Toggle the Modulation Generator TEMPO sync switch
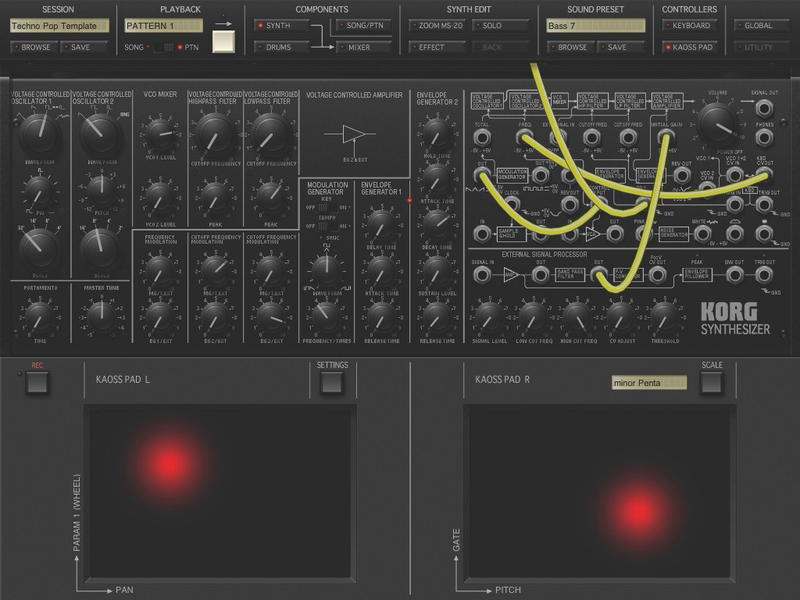This screenshot has height=600, width=800. point(327,226)
